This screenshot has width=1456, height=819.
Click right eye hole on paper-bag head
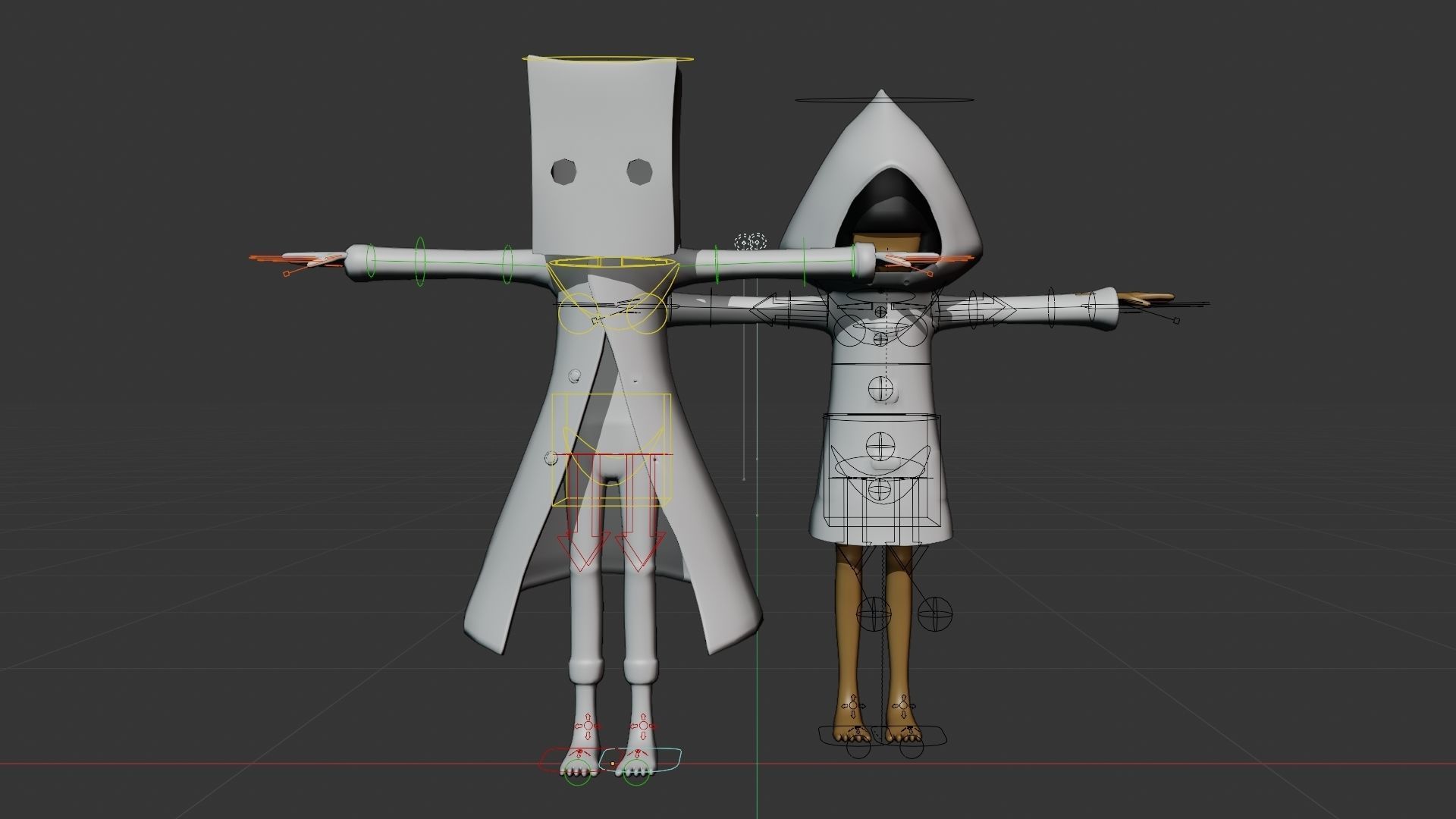641,171
